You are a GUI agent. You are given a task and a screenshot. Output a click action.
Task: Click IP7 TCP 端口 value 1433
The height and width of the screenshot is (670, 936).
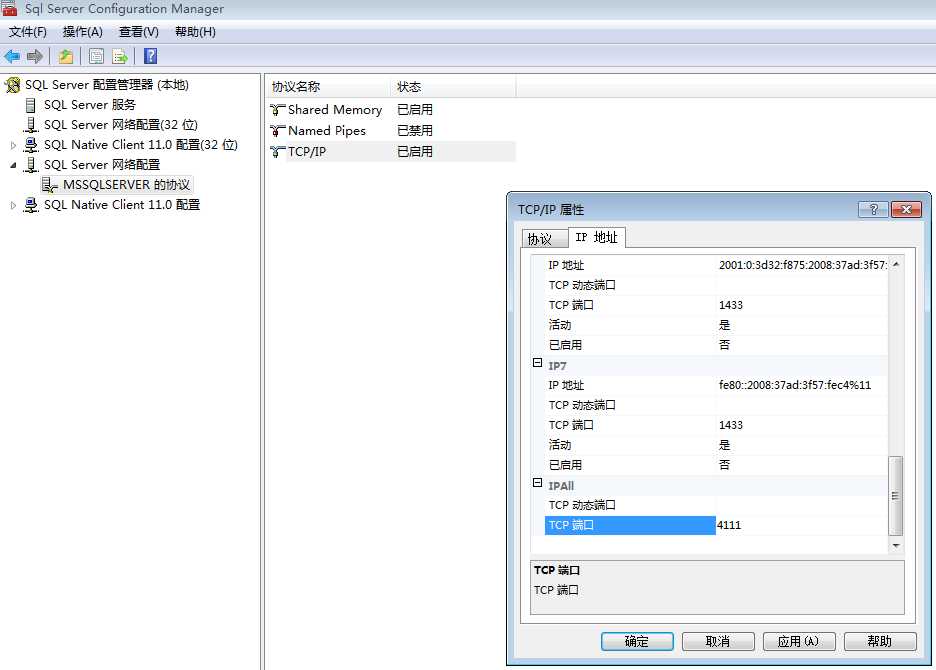coord(802,426)
